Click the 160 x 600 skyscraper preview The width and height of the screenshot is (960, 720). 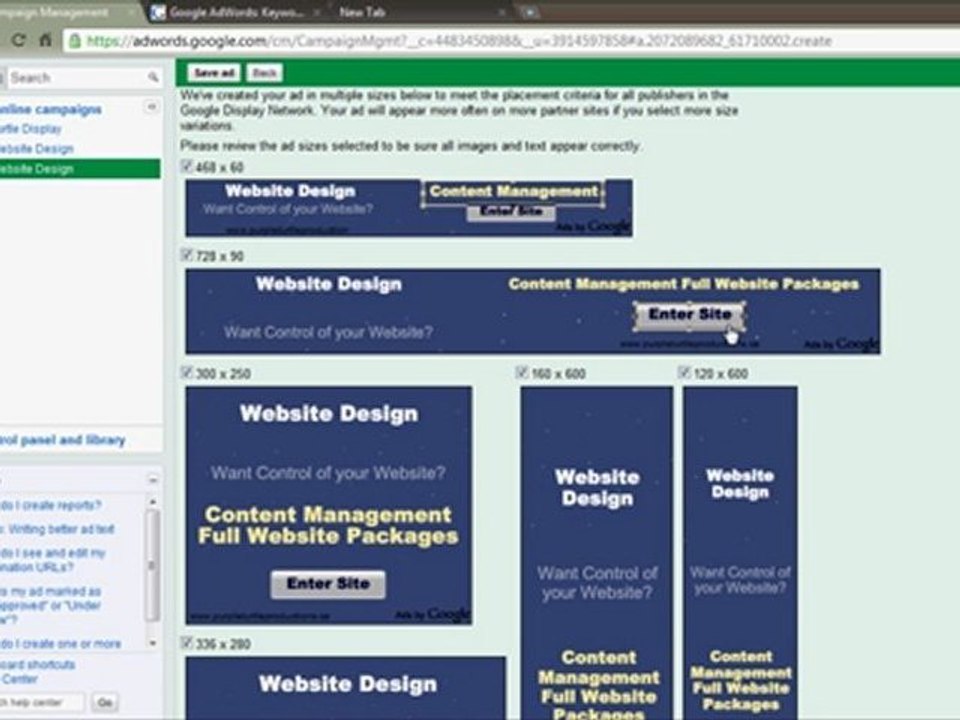597,553
